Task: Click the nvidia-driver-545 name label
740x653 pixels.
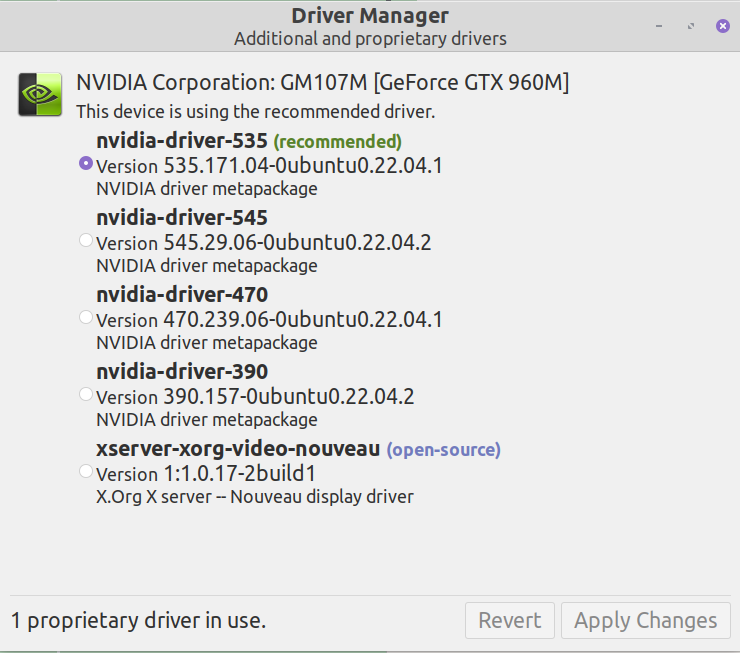Action: click(182, 218)
